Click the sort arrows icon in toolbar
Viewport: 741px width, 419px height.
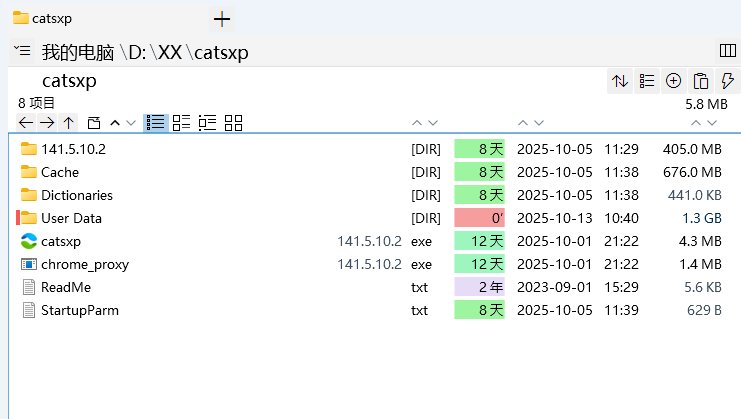[620, 81]
